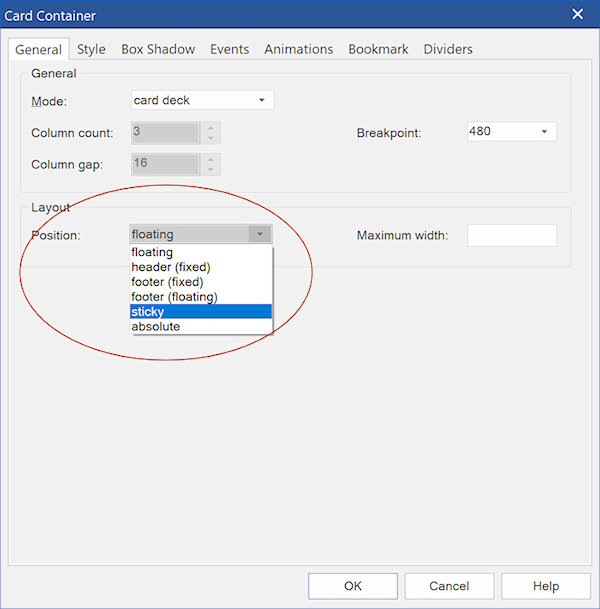Go to the Events tab
The height and width of the screenshot is (609, 600).
pyautogui.click(x=229, y=49)
